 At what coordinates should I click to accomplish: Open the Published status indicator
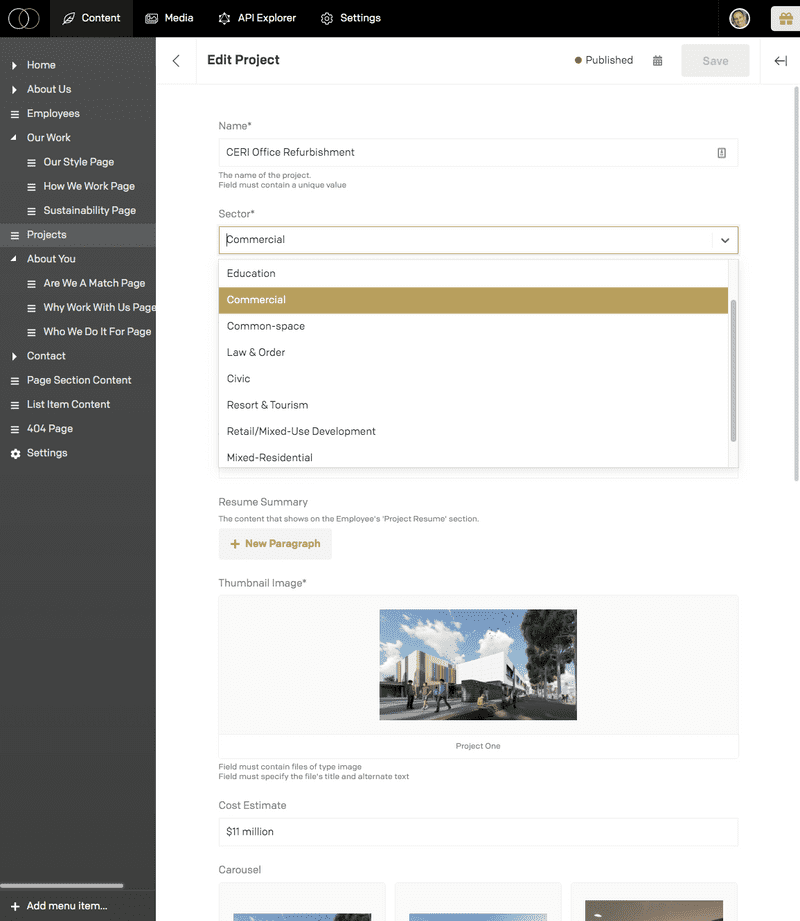click(604, 60)
